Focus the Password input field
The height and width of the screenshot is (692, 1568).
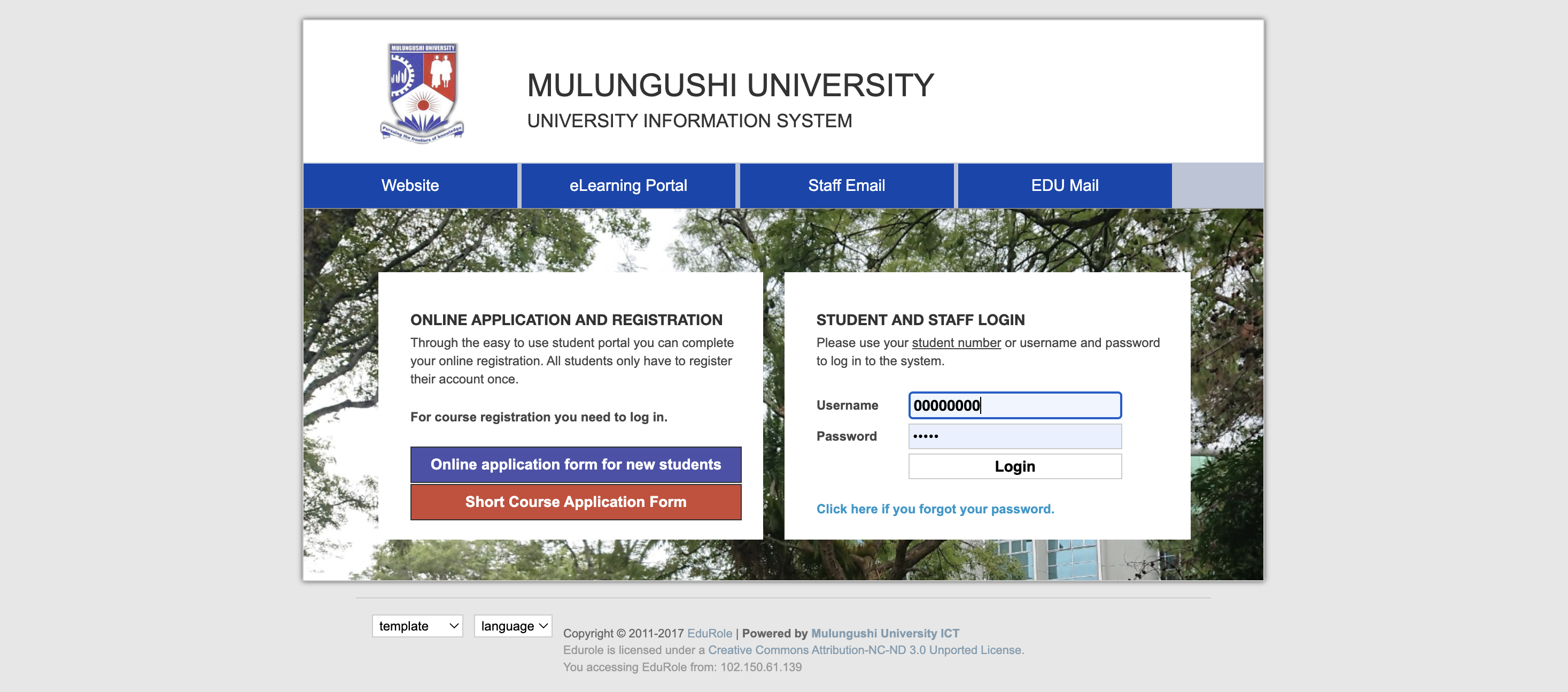pos(1014,436)
